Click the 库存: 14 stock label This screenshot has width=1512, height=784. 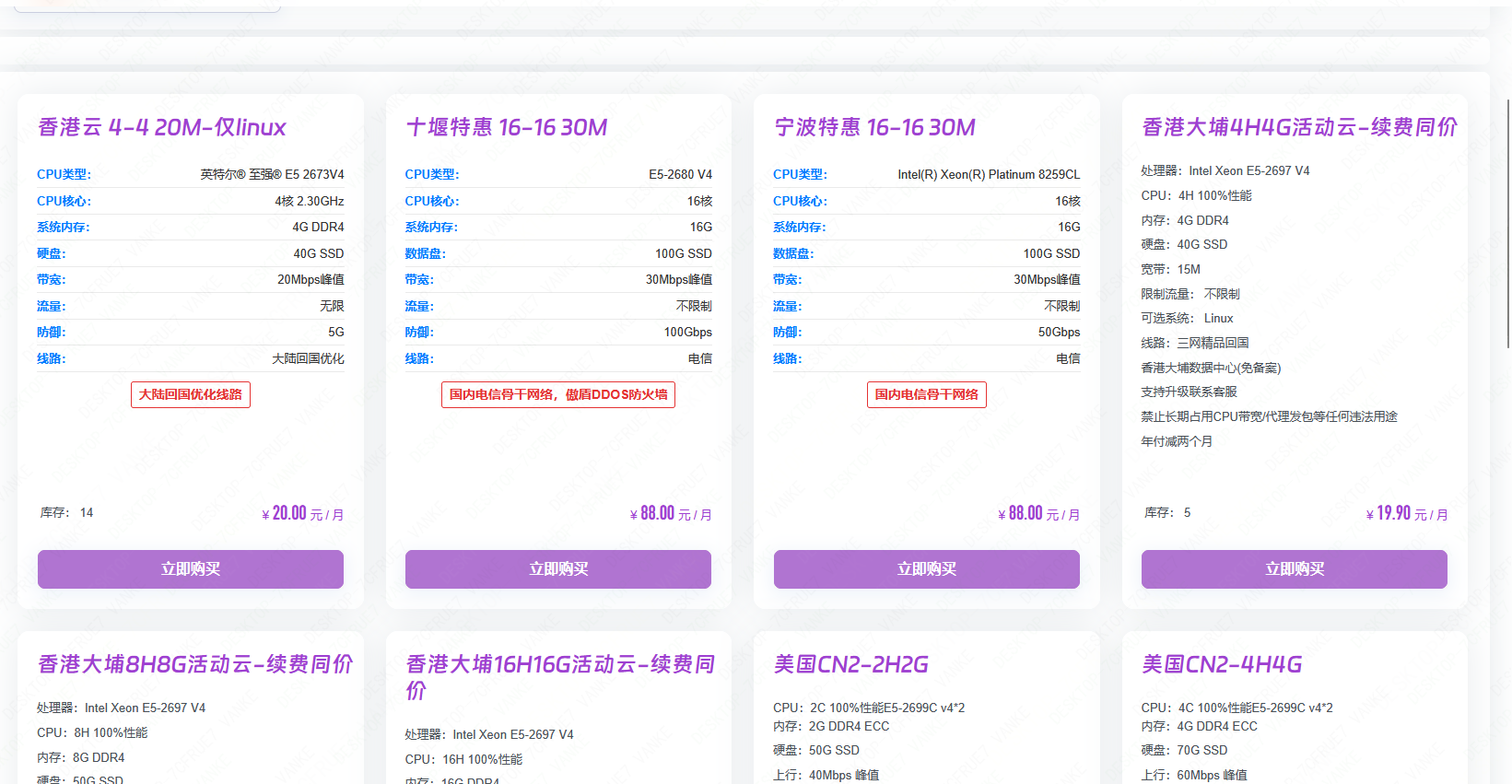click(x=66, y=512)
